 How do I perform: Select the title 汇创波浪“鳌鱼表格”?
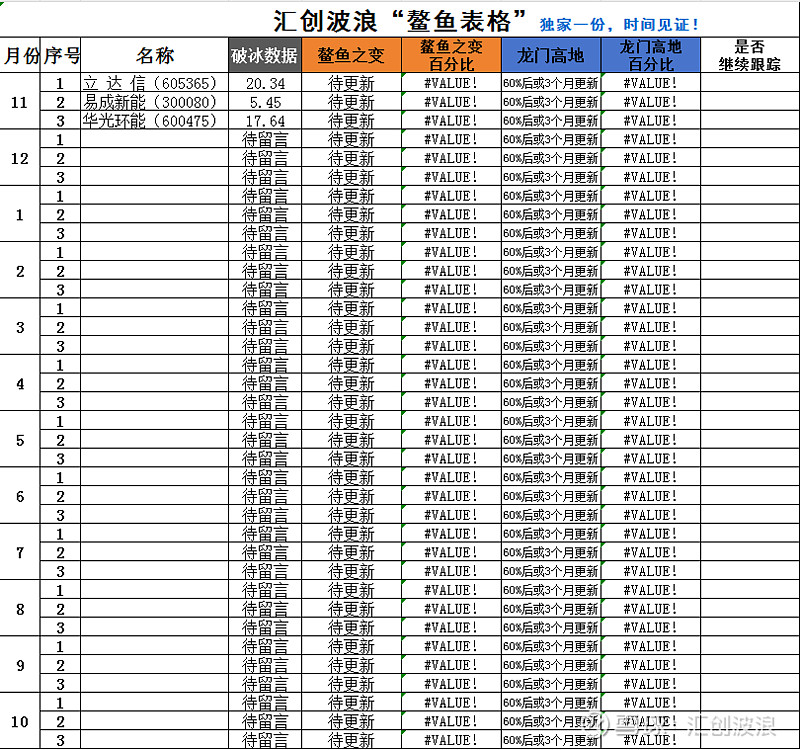click(x=400, y=21)
